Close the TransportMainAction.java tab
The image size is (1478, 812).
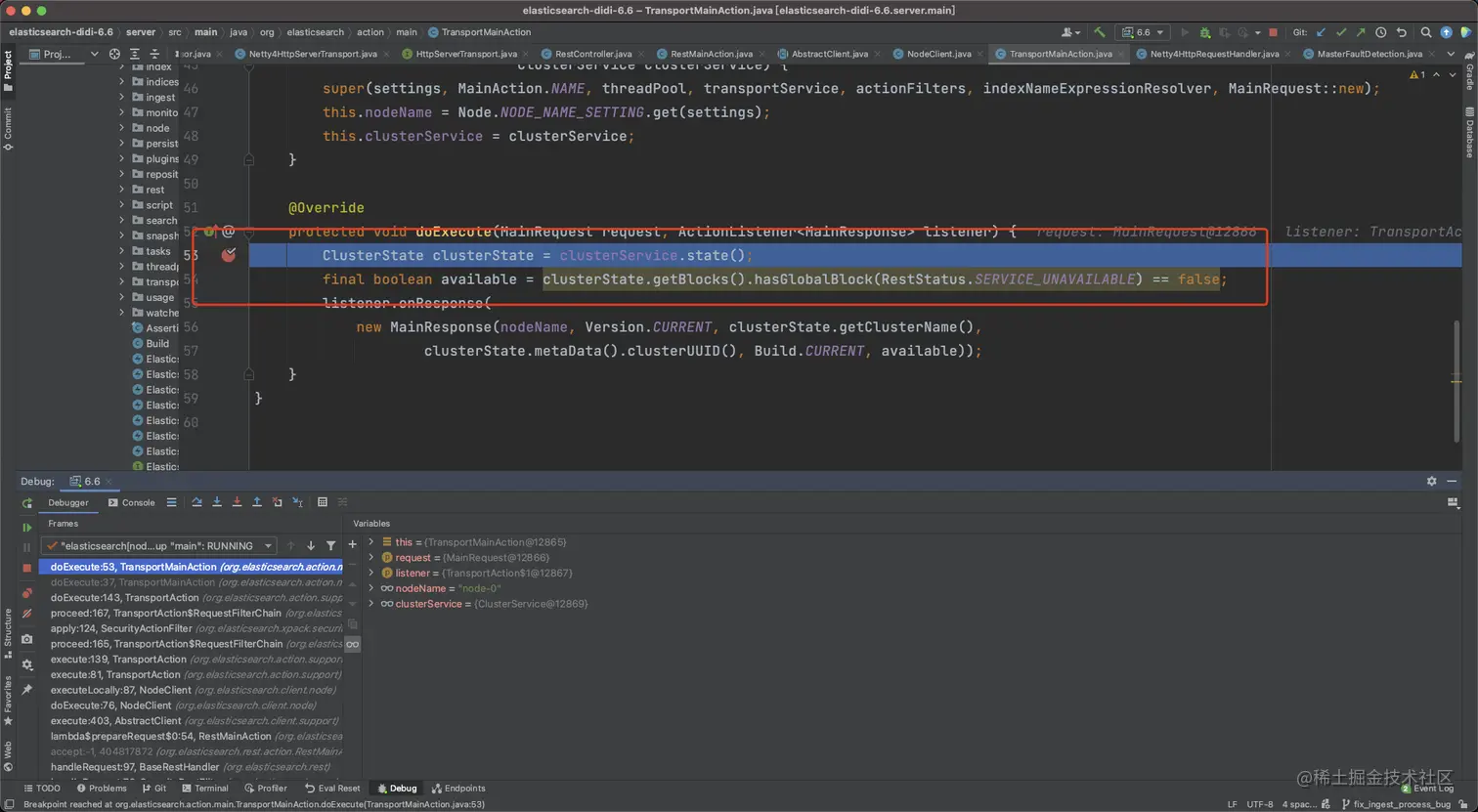click(1122, 54)
